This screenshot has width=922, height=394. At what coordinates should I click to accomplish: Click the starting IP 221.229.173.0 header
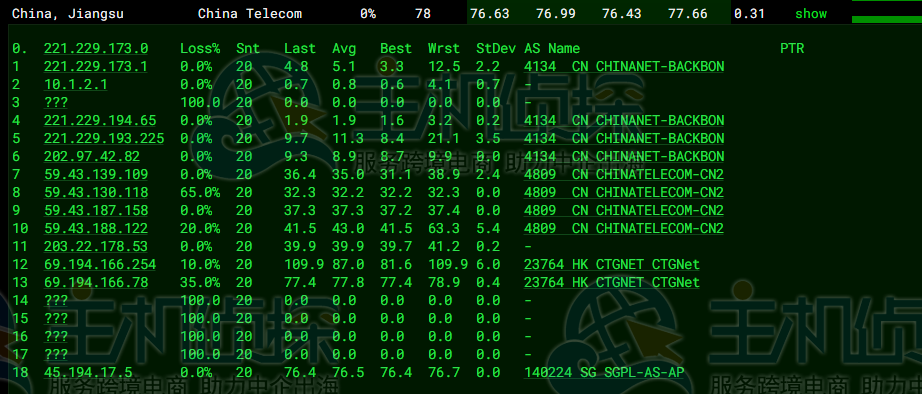click(x=96, y=49)
